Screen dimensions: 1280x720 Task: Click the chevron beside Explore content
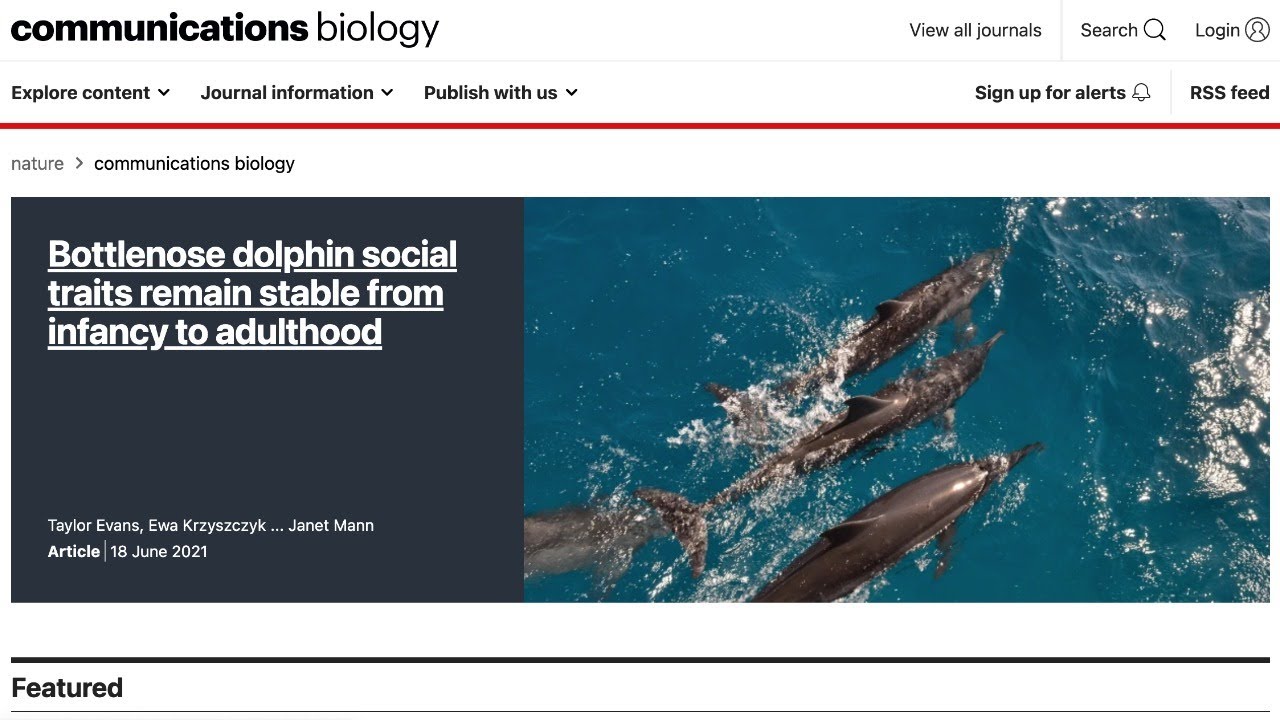(x=164, y=93)
